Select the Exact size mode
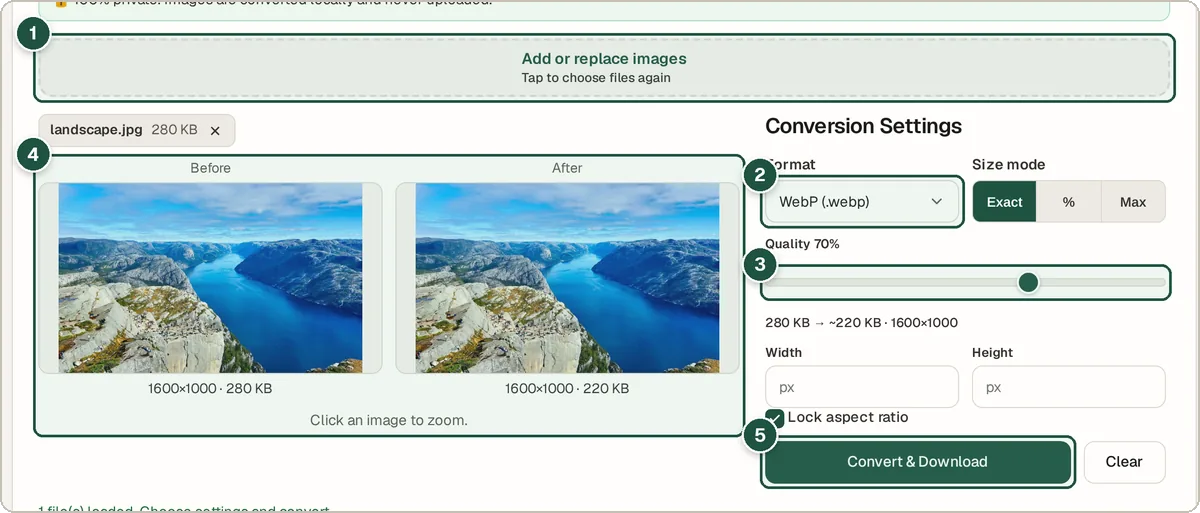Screen dimensions: 1200x513 tap(1004, 202)
